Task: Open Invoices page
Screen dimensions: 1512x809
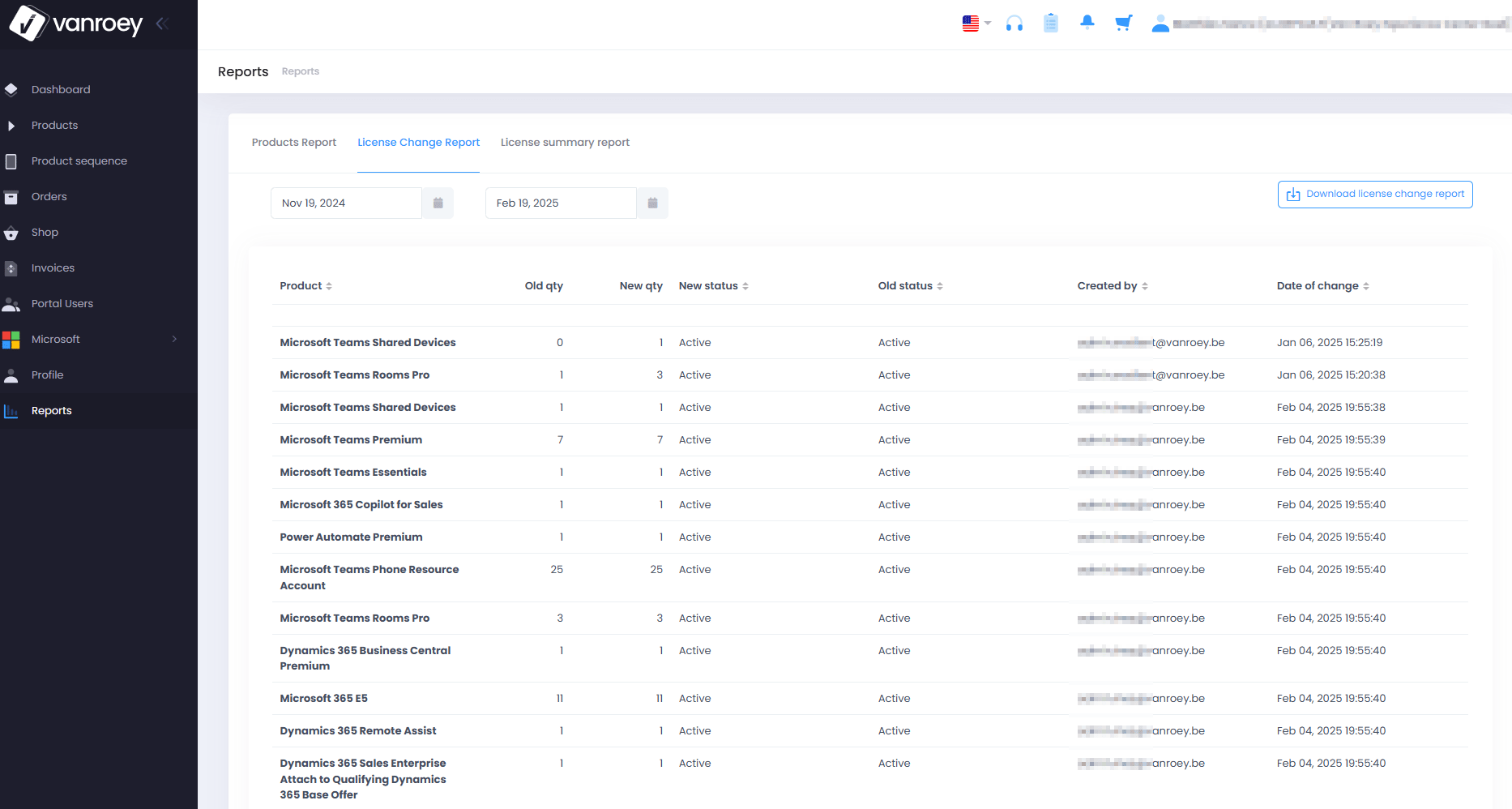Action: click(53, 268)
